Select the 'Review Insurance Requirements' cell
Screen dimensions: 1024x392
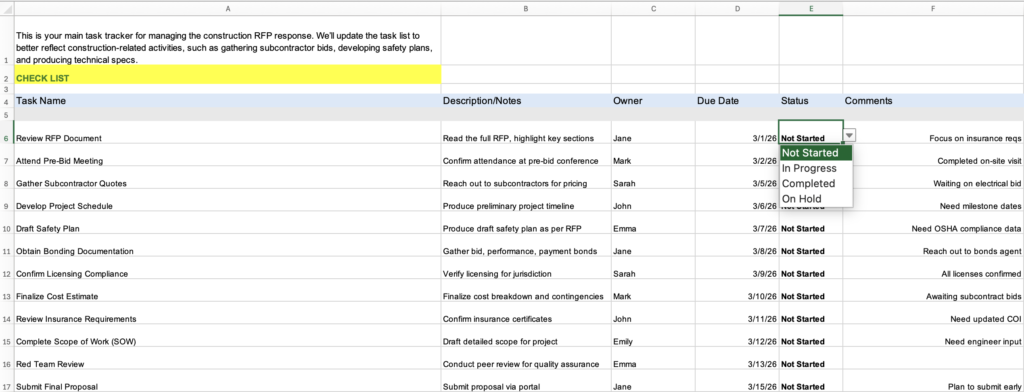pos(227,313)
